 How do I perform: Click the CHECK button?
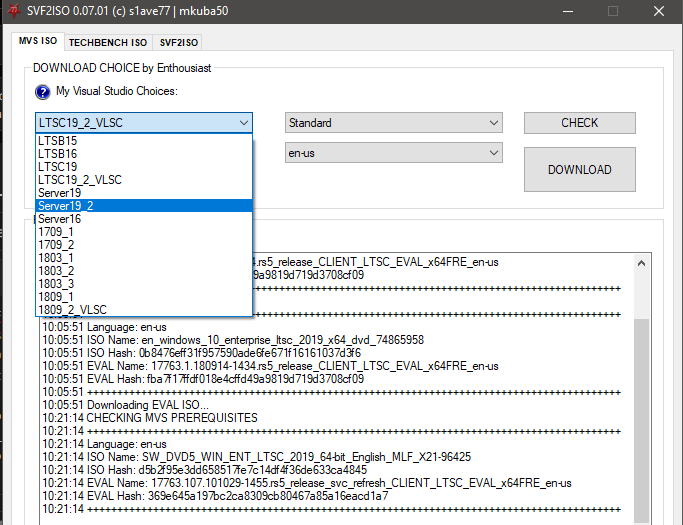pyautogui.click(x=580, y=123)
